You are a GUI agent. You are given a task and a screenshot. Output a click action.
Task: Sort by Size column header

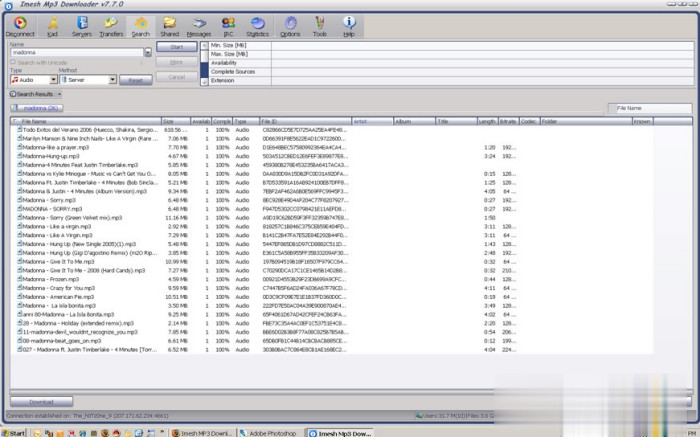click(175, 121)
